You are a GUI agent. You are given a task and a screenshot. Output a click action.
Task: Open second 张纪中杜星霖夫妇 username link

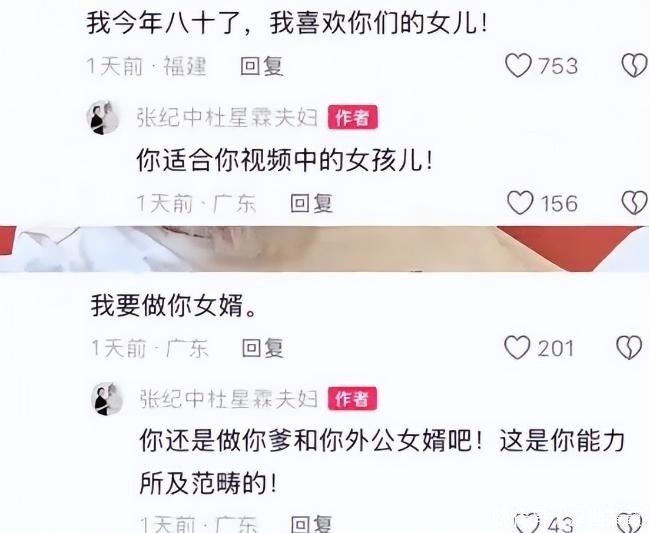coord(229,399)
